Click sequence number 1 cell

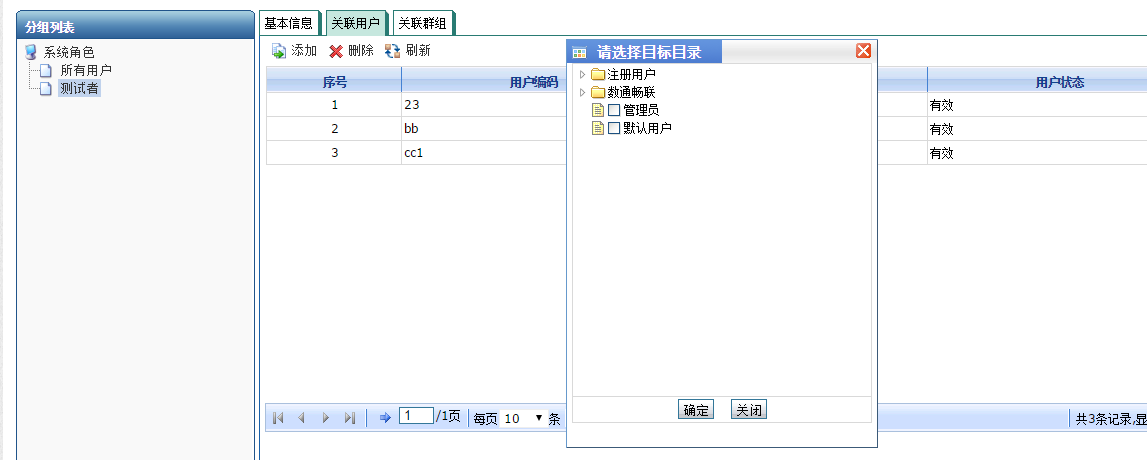pos(334,105)
